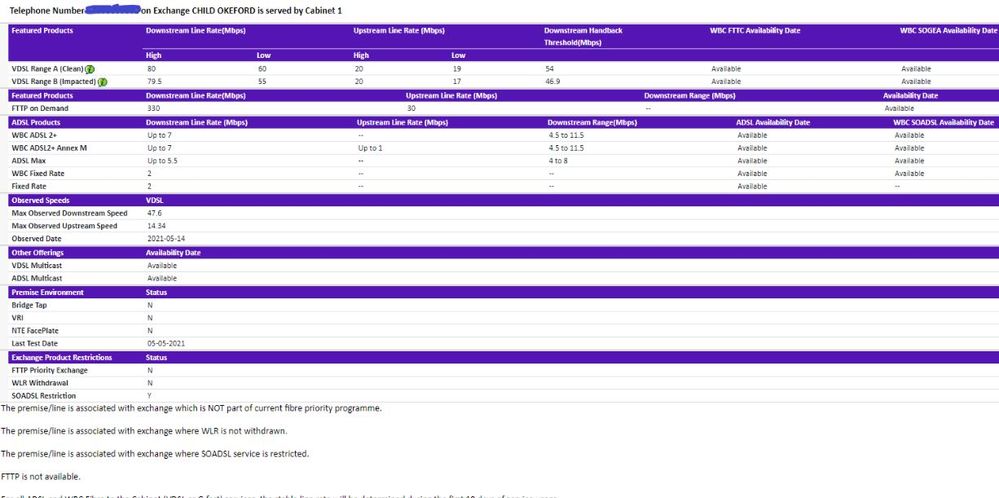Viewport: 999px width, 498px height.
Task: Click the WBC ADSL2+ Annex M product label
Action: coord(49,148)
